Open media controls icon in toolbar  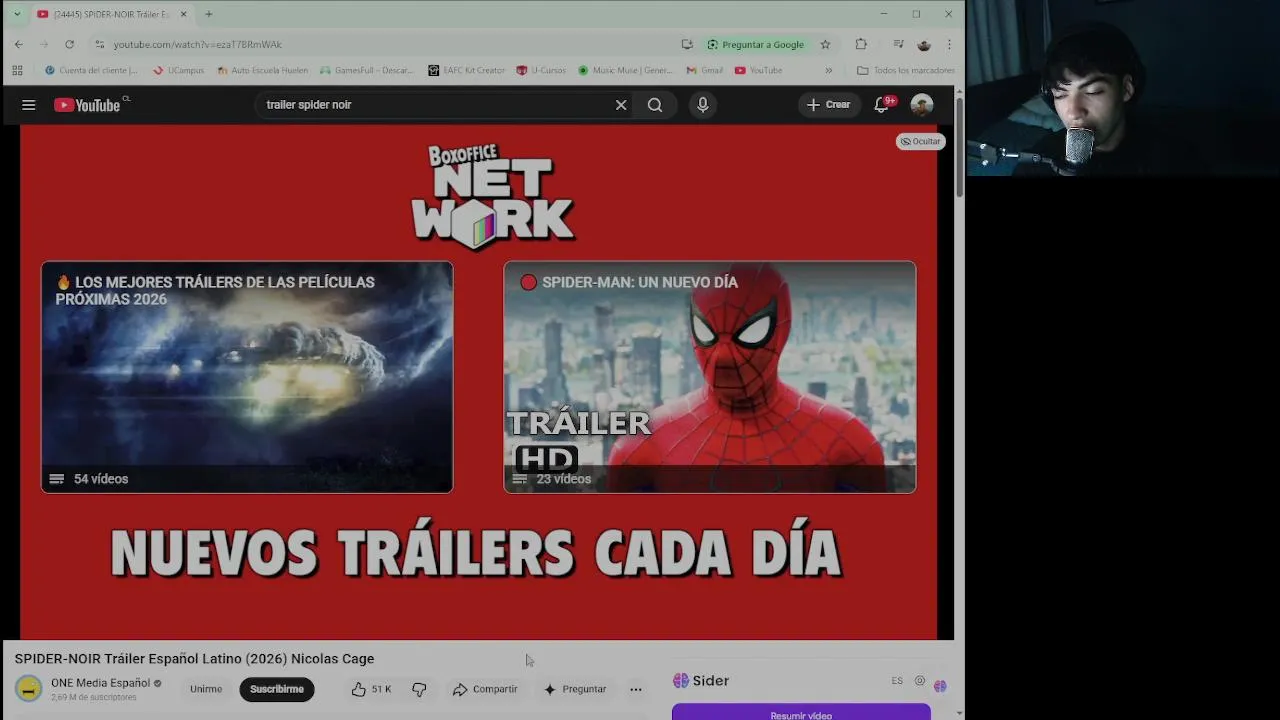[x=898, y=44]
